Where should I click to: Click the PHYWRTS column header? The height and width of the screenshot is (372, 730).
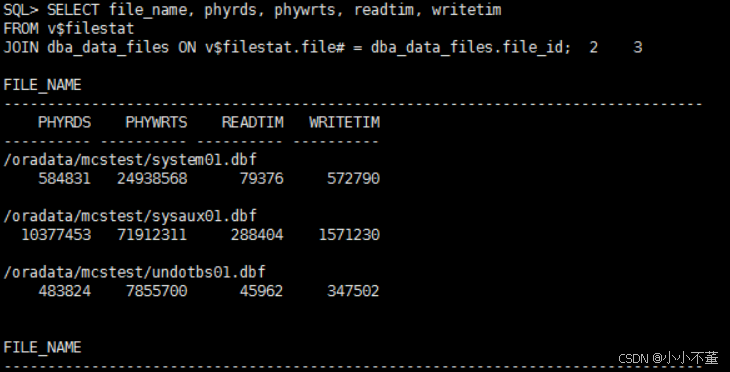(156, 122)
